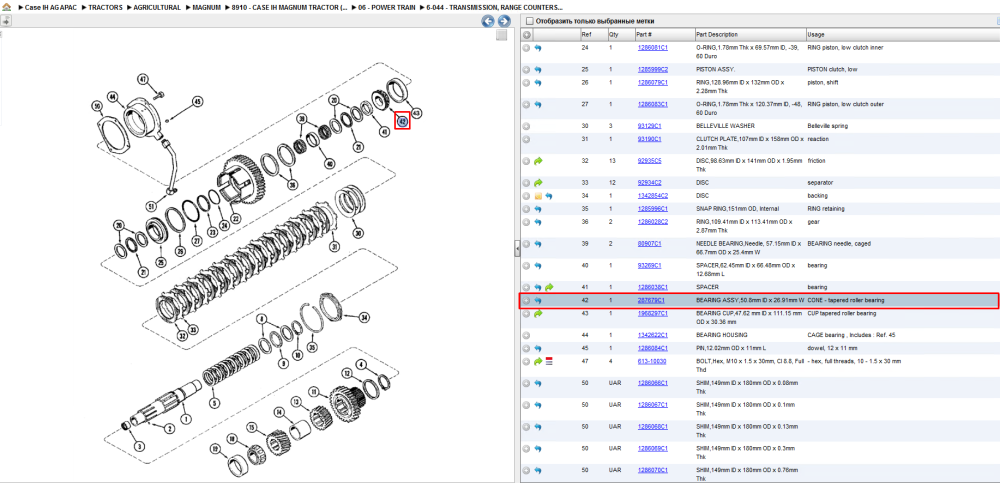Click the panel pin icon below home
Image resolution: width=1000 pixels, height=483 pixels.
pyautogui.click(x=6, y=21)
